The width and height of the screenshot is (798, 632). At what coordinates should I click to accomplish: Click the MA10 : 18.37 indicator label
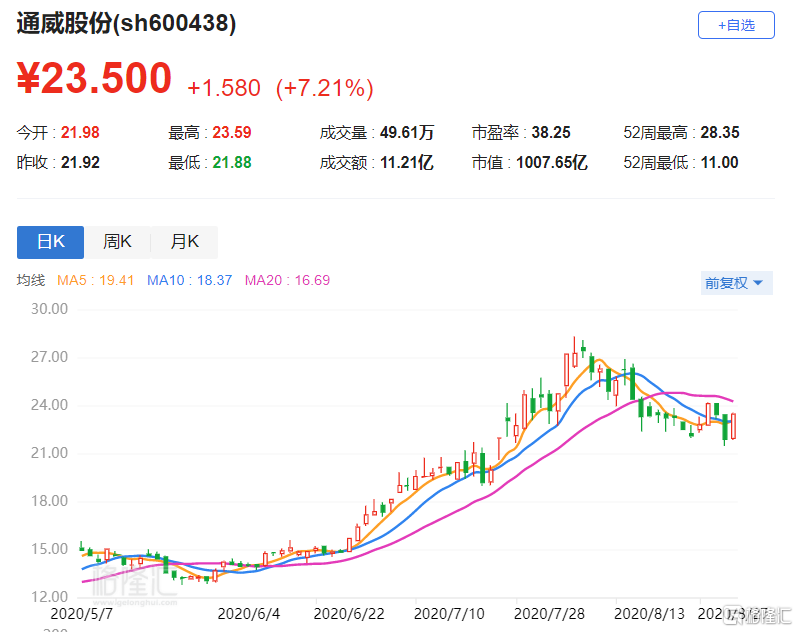(x=189, y=280)
